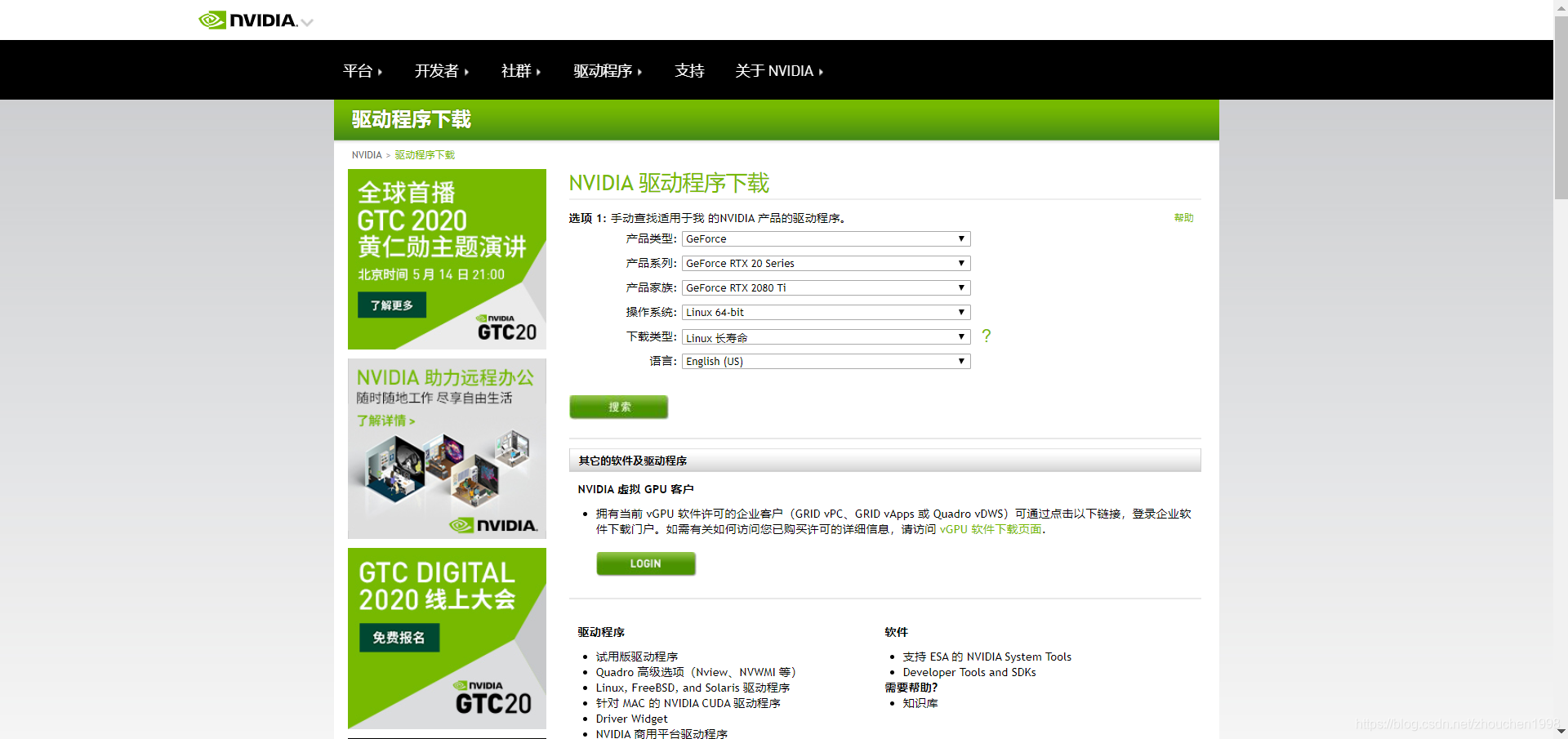The image size is (1568, 739).
Task: Open the 语言 English (US) dropdown
Action: tap(826, 362)
